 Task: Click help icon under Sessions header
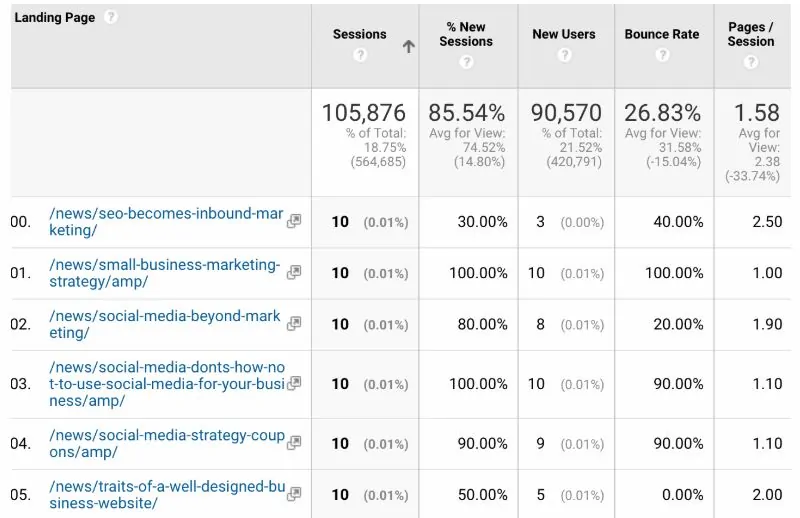pyautogui.click(x=359, y=55)
